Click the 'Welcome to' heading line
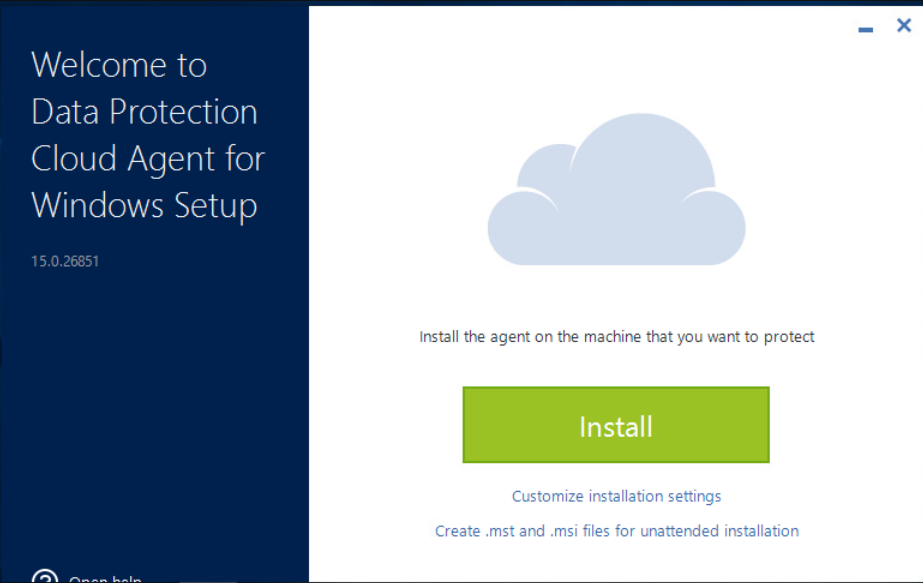 pos(119,65)
